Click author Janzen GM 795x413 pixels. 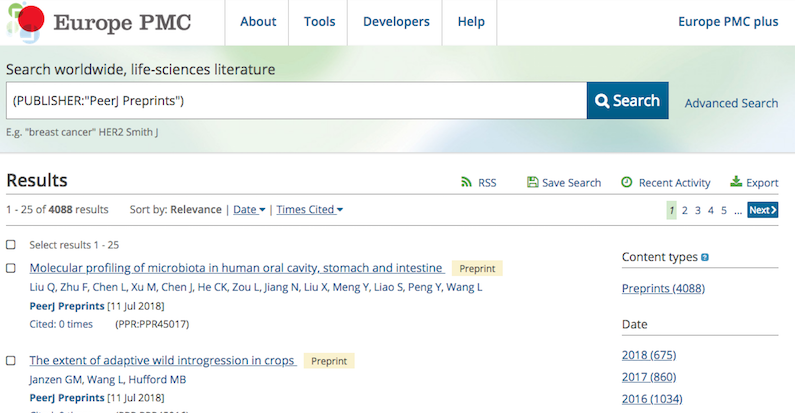point(55,380)
